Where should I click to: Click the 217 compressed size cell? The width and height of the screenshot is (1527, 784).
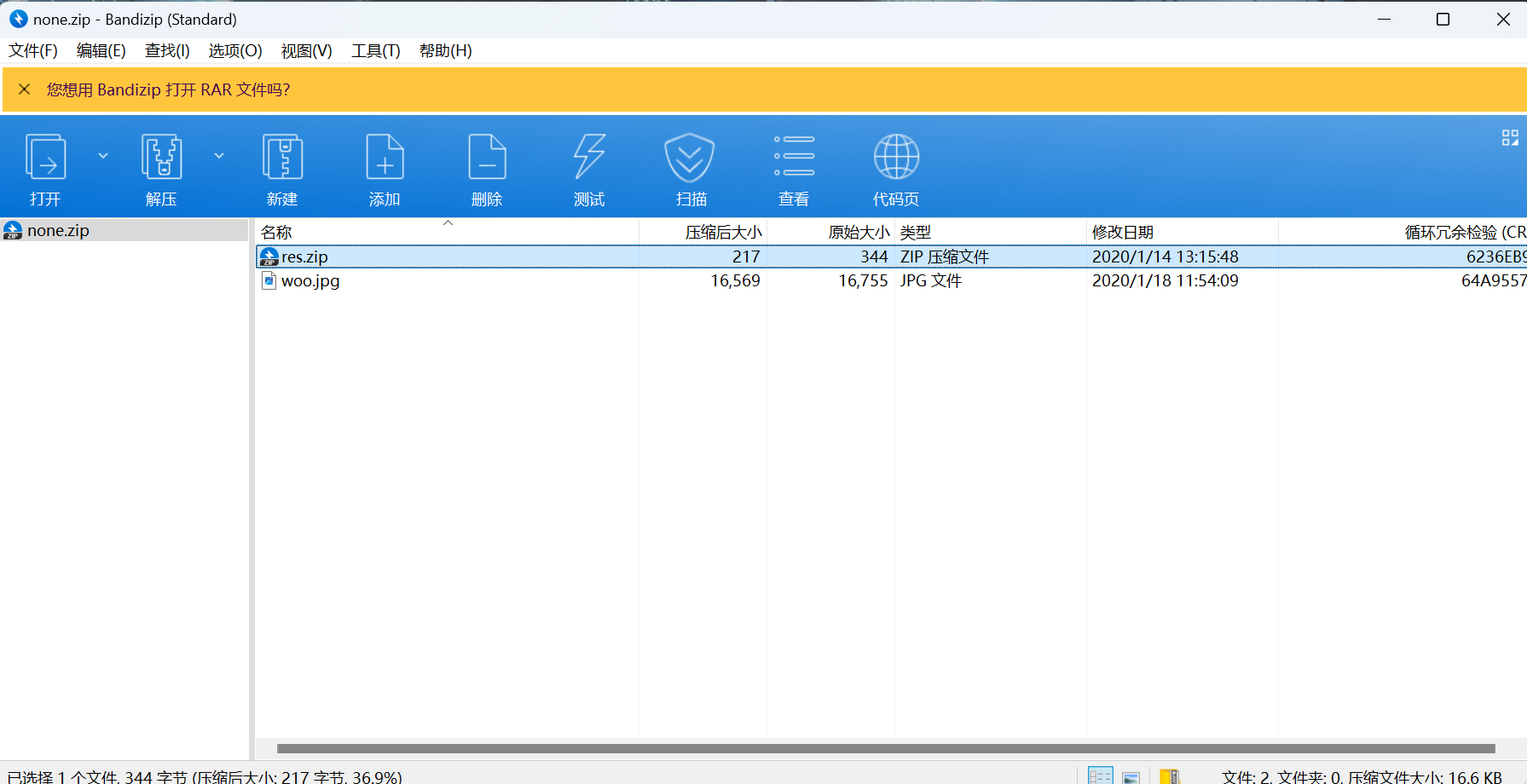pos(746,257)
